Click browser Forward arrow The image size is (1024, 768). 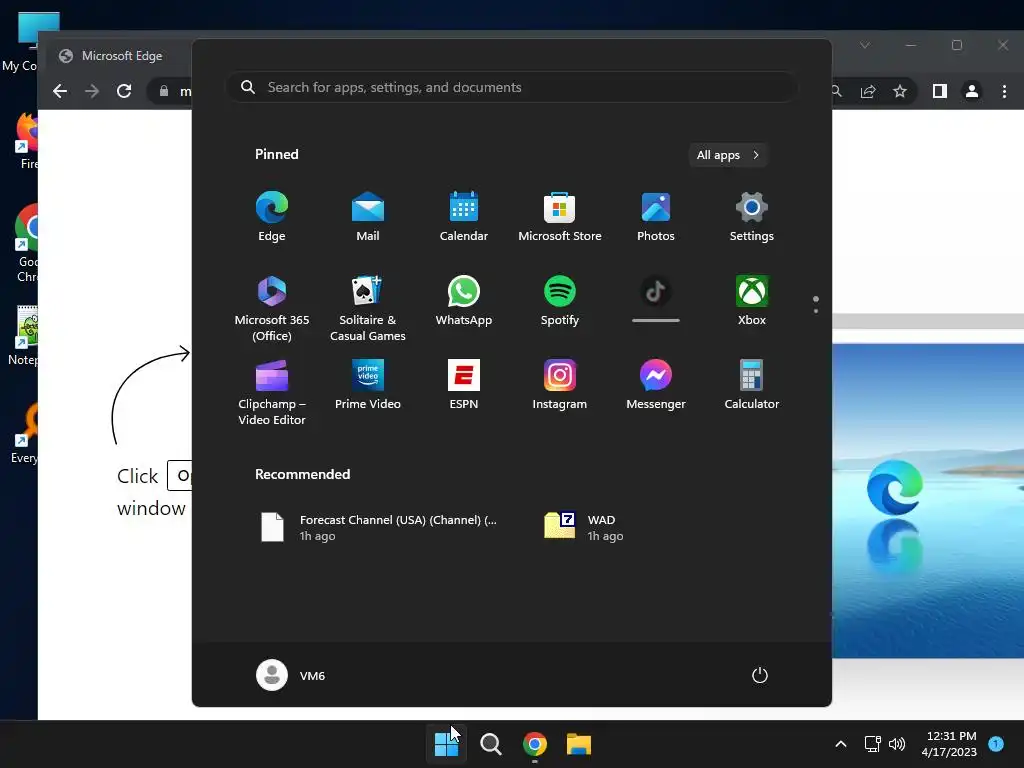[x=92, y=91]
